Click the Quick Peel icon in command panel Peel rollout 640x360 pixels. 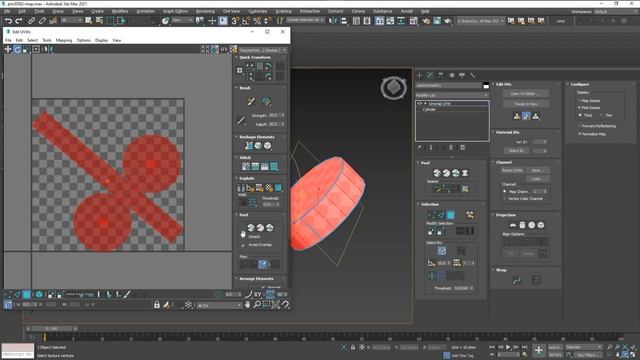(437, 173)
